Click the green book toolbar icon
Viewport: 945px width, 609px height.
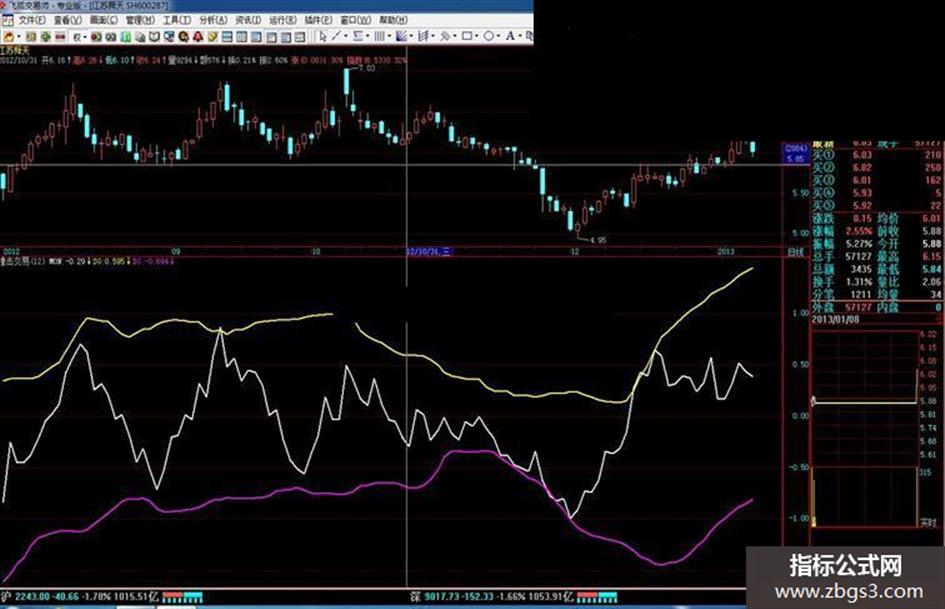pyautogui.click(x=125, y=37)
